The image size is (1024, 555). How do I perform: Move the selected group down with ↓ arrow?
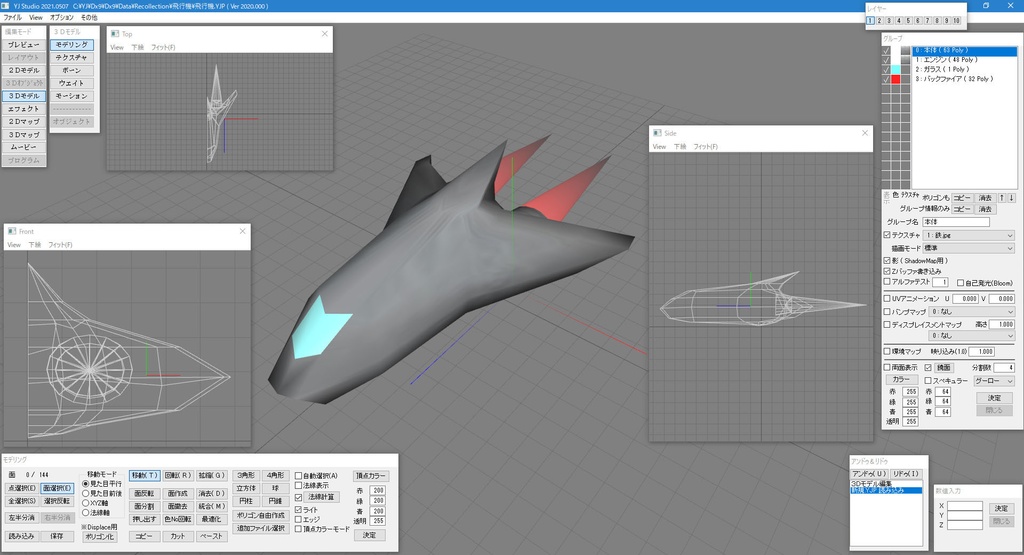pyautogui.click(x=1012, y=198)
